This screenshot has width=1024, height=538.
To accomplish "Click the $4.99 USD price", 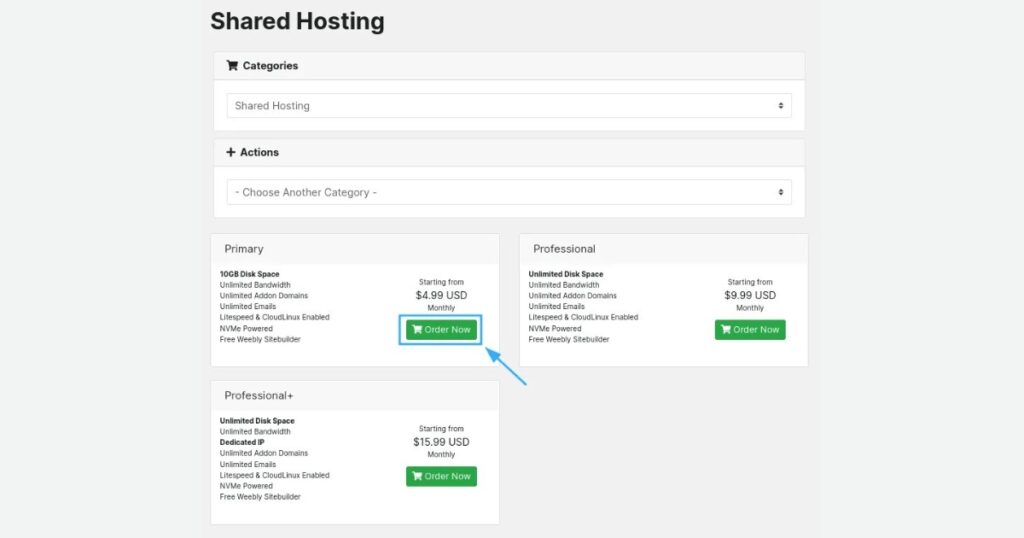I will coord(441,295).
